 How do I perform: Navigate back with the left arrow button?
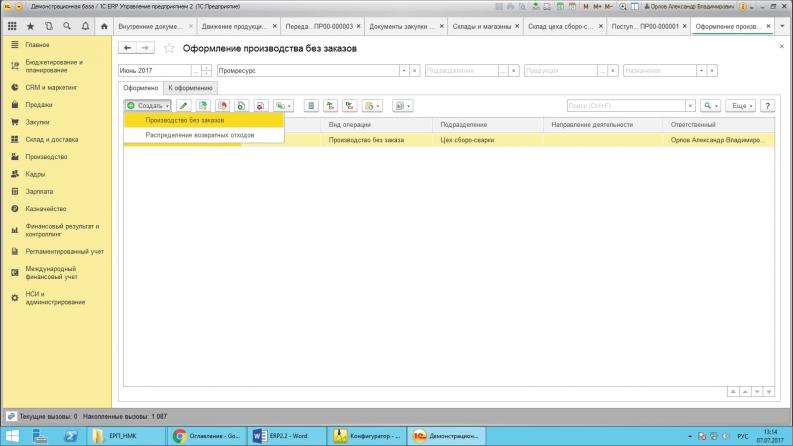coord(127,47)
